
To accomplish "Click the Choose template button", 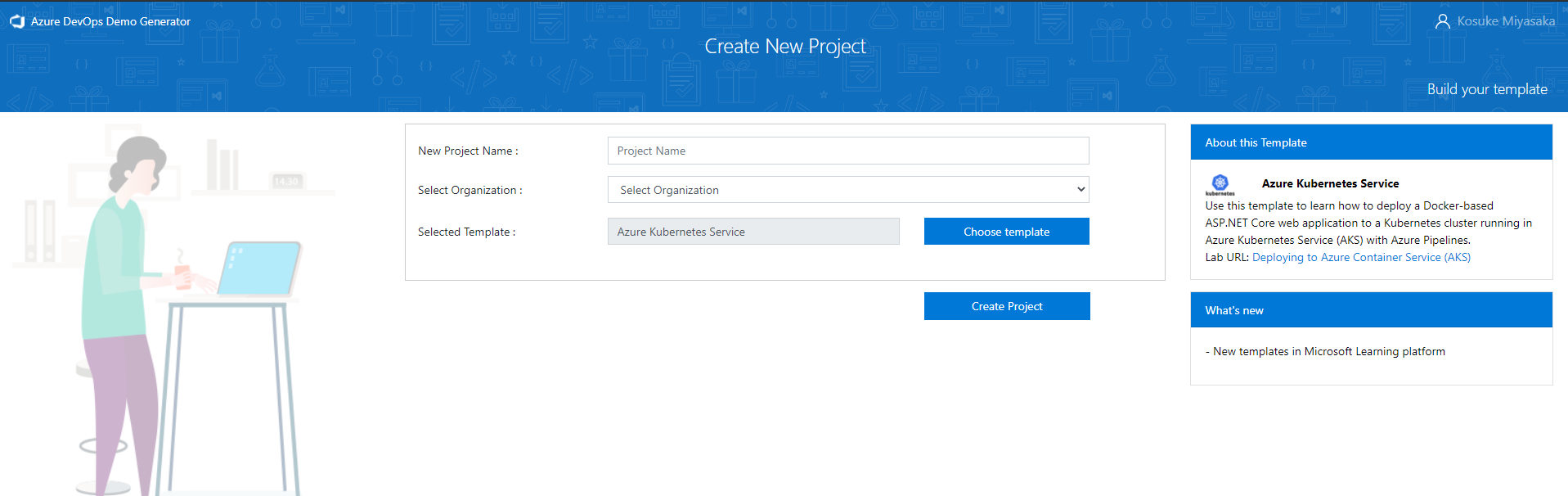I will [x=1007, y=232].
